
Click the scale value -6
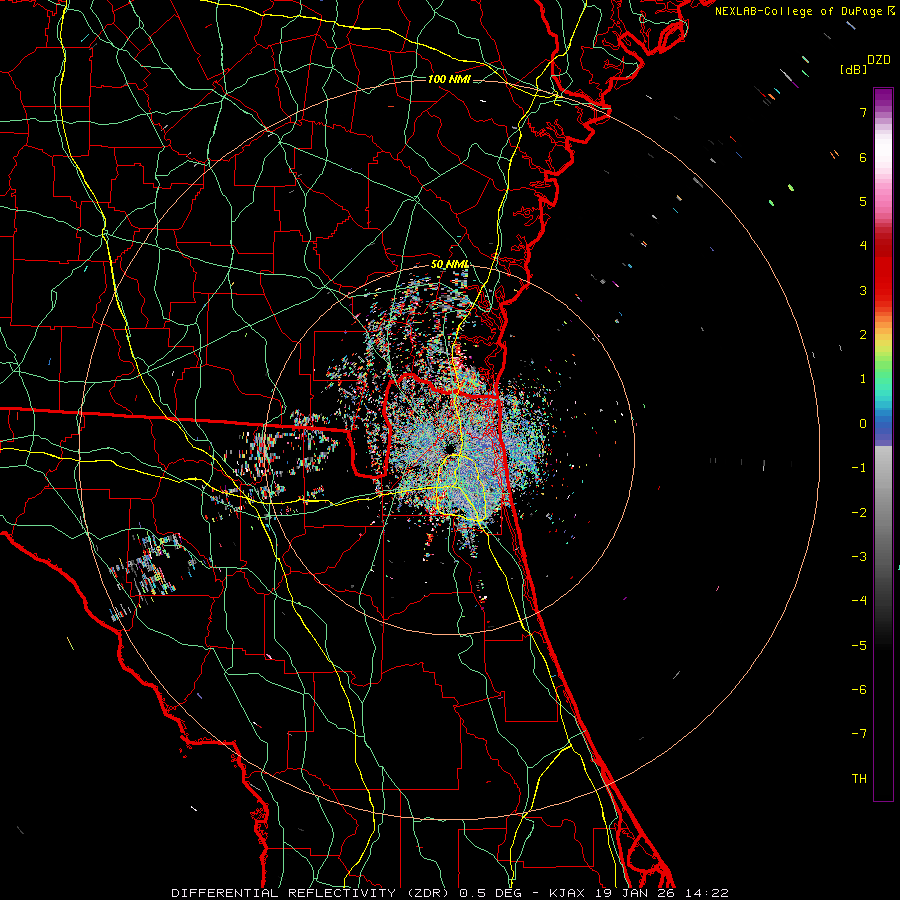click(859, 690)
